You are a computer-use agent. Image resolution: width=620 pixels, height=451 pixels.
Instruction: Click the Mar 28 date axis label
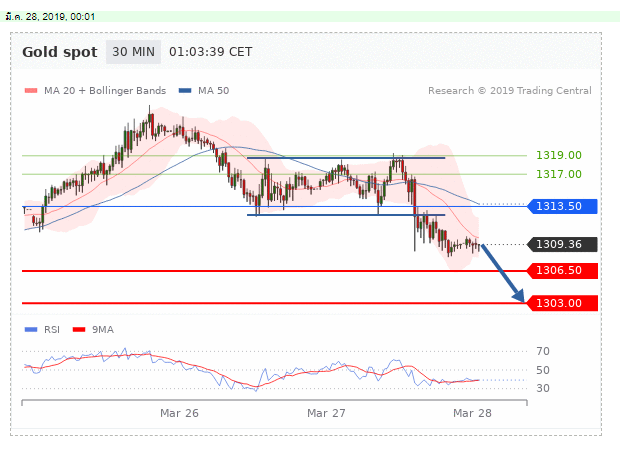[x=472, y=413]
